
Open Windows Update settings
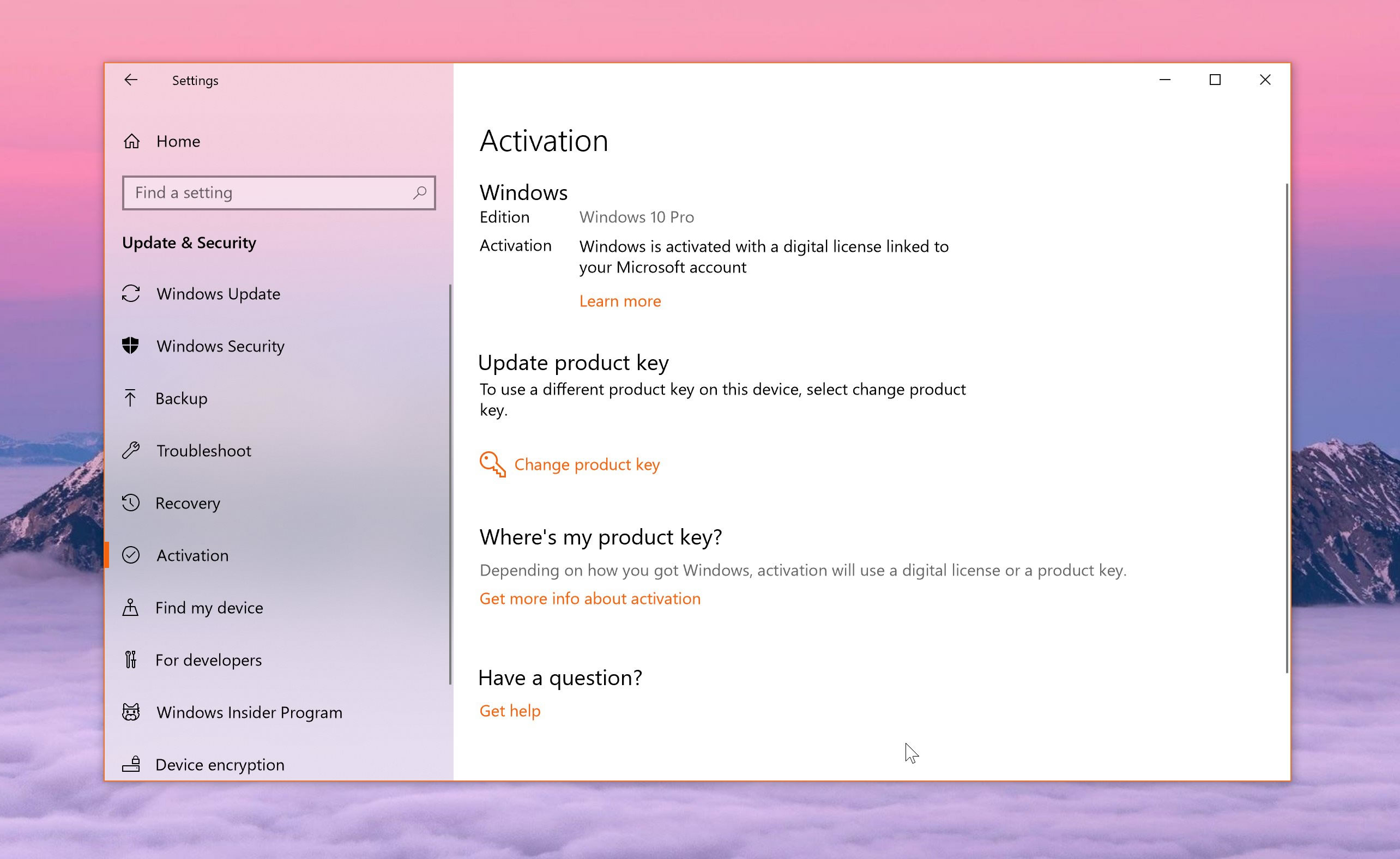click(218, 294)
